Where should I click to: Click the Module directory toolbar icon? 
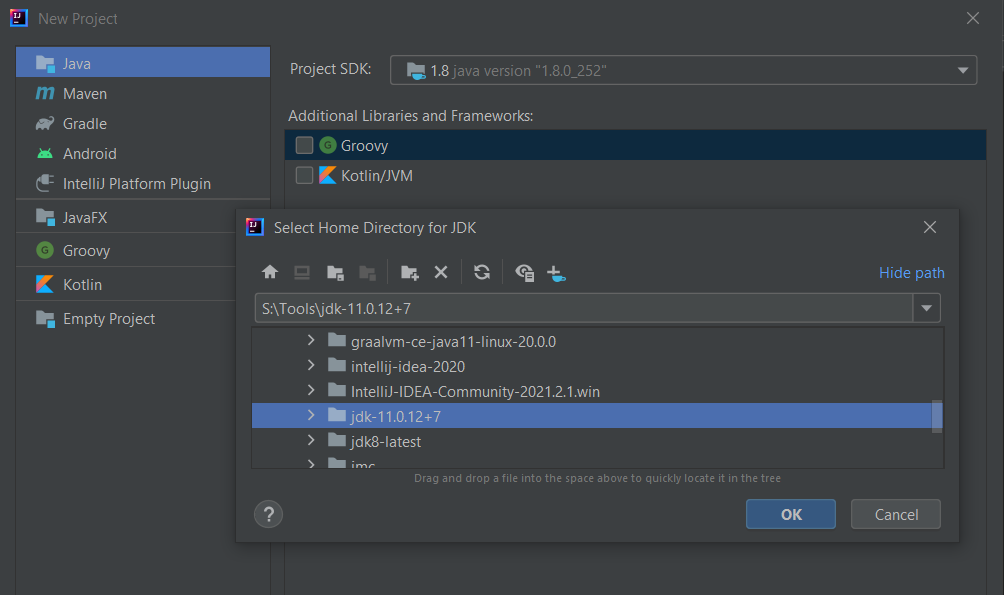pos(368,273)
